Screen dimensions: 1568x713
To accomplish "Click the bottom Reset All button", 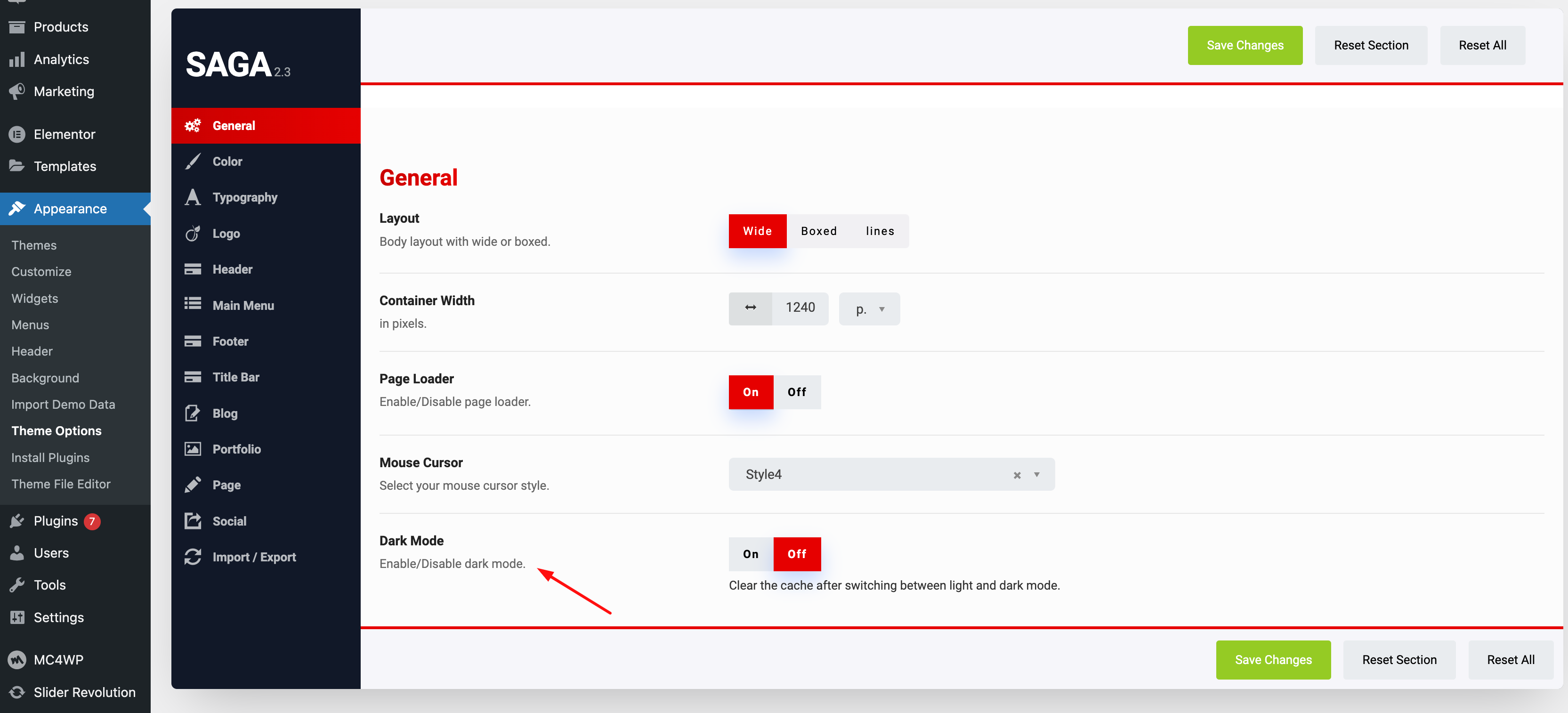I will tap(1510, 659).
